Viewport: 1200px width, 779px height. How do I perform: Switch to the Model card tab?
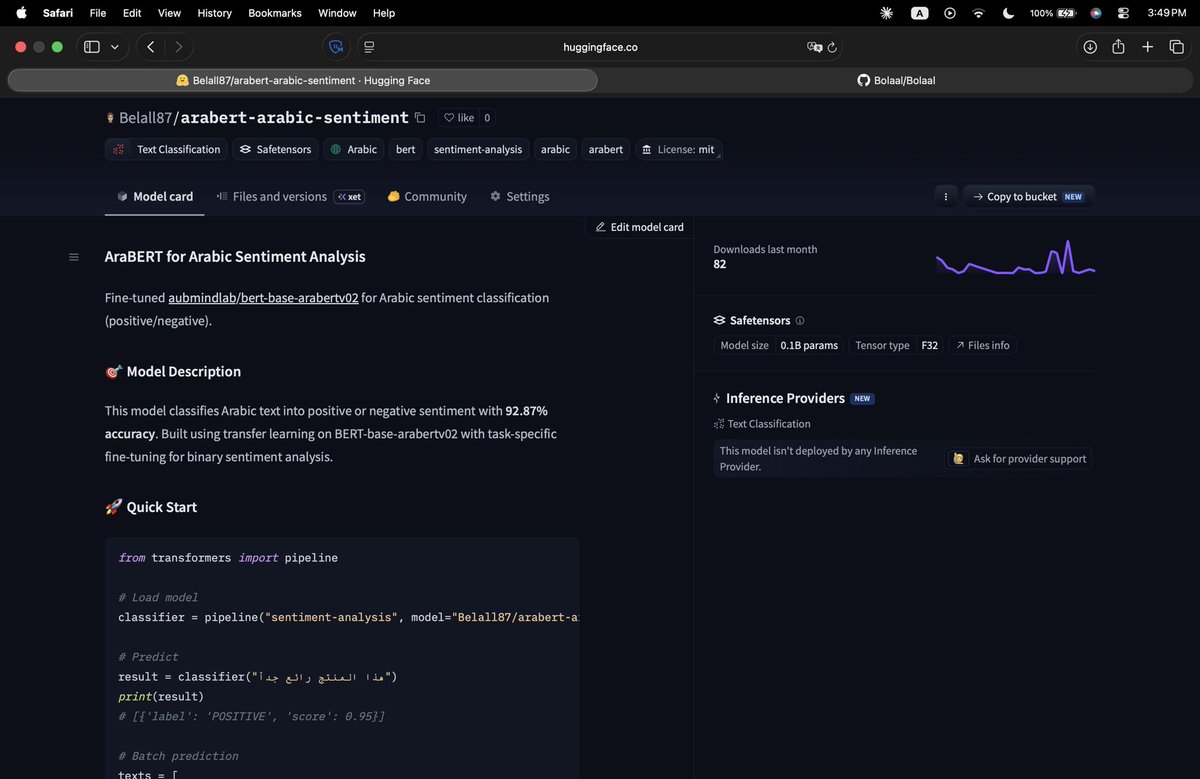tap(155, 196)
